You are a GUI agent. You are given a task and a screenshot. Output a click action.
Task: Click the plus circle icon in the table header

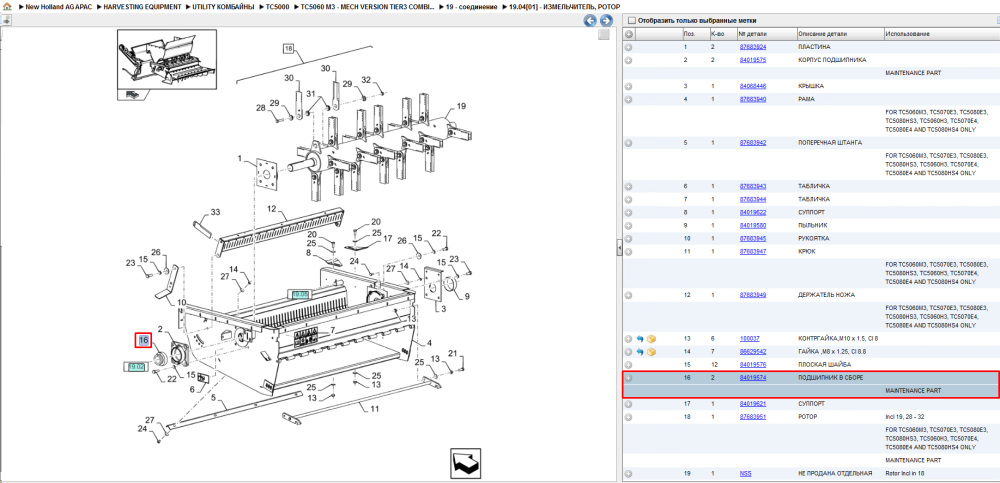[629, 34]
